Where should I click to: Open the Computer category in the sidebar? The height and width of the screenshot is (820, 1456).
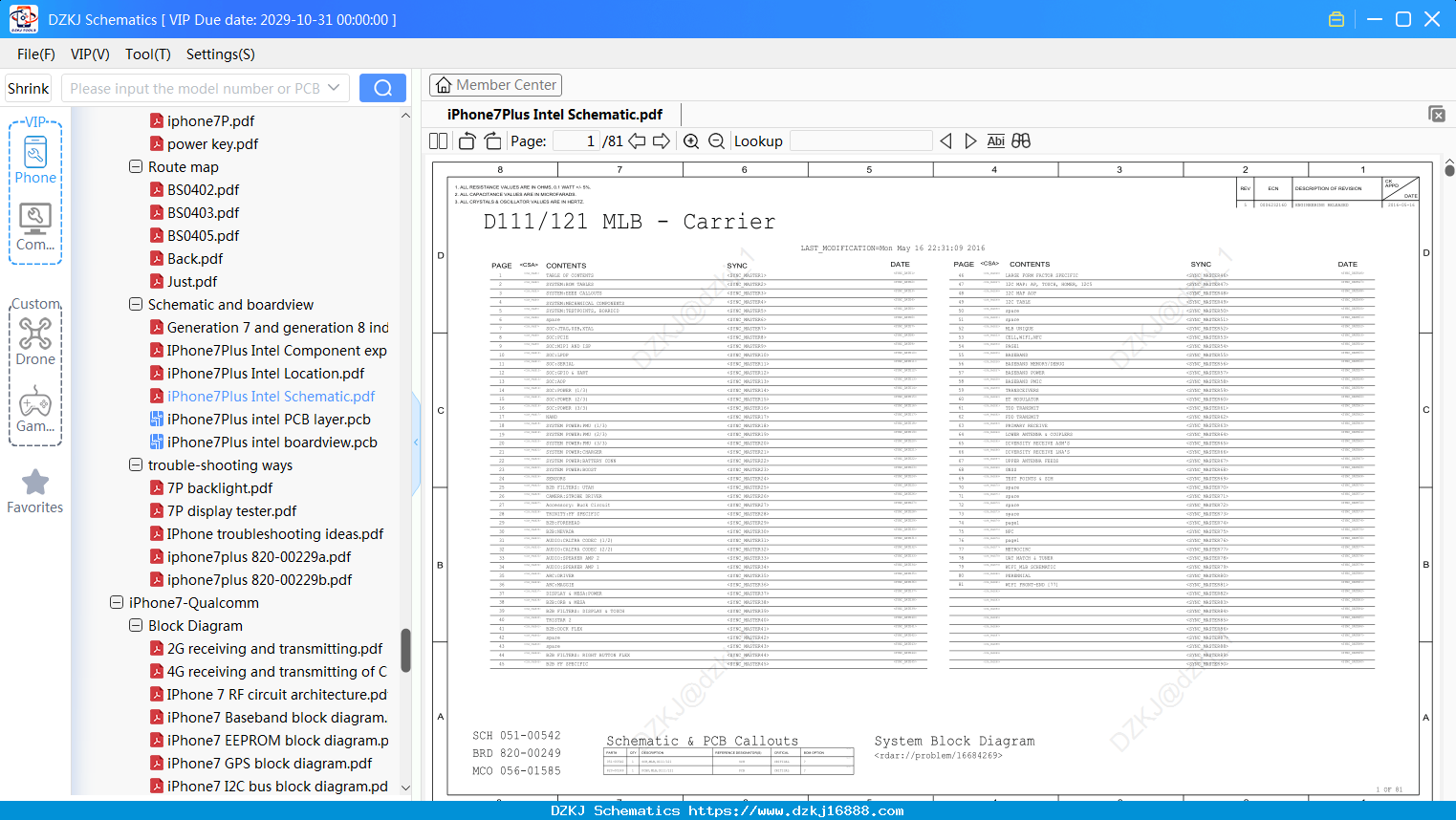[x=35, y=227]
